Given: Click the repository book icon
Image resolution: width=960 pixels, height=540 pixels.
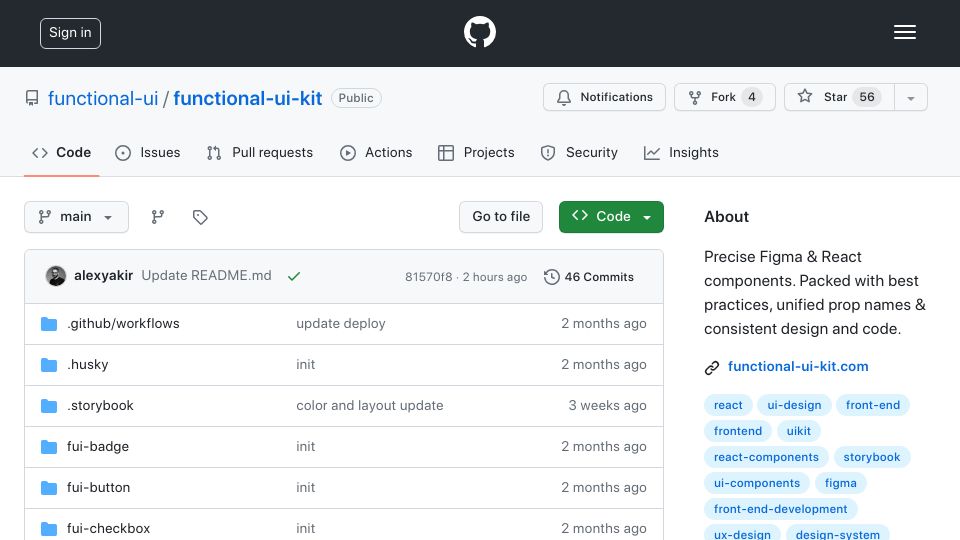Looking at the screenshot, I should coord(32,98).
